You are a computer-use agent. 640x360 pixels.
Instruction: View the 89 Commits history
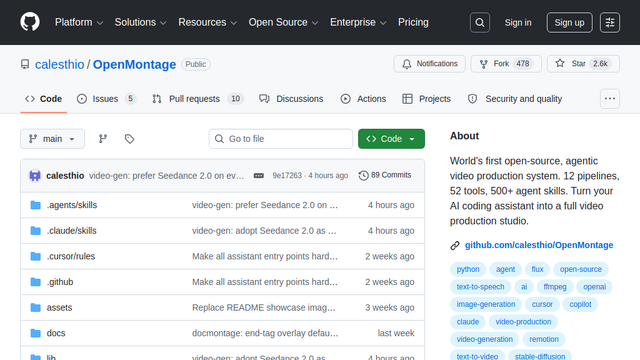385,175
